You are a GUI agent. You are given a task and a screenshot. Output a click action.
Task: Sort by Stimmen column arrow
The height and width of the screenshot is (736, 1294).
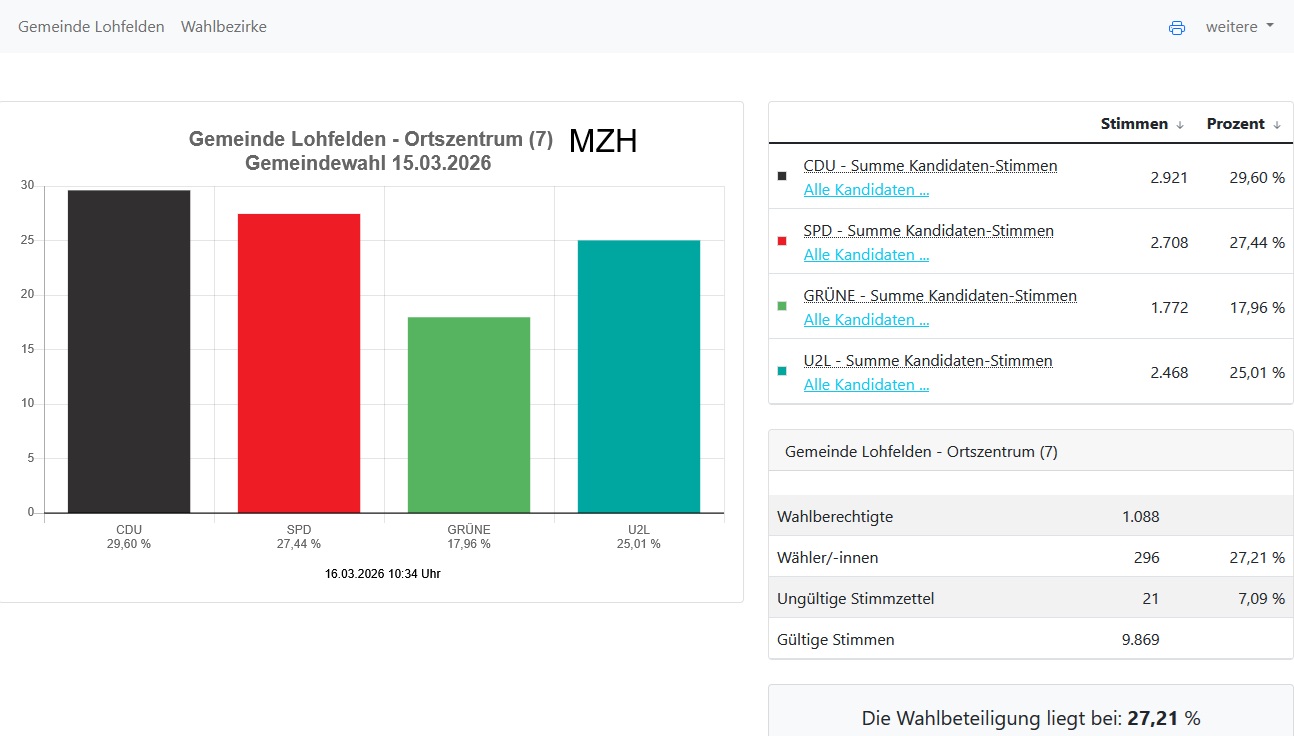[1180, 125]
